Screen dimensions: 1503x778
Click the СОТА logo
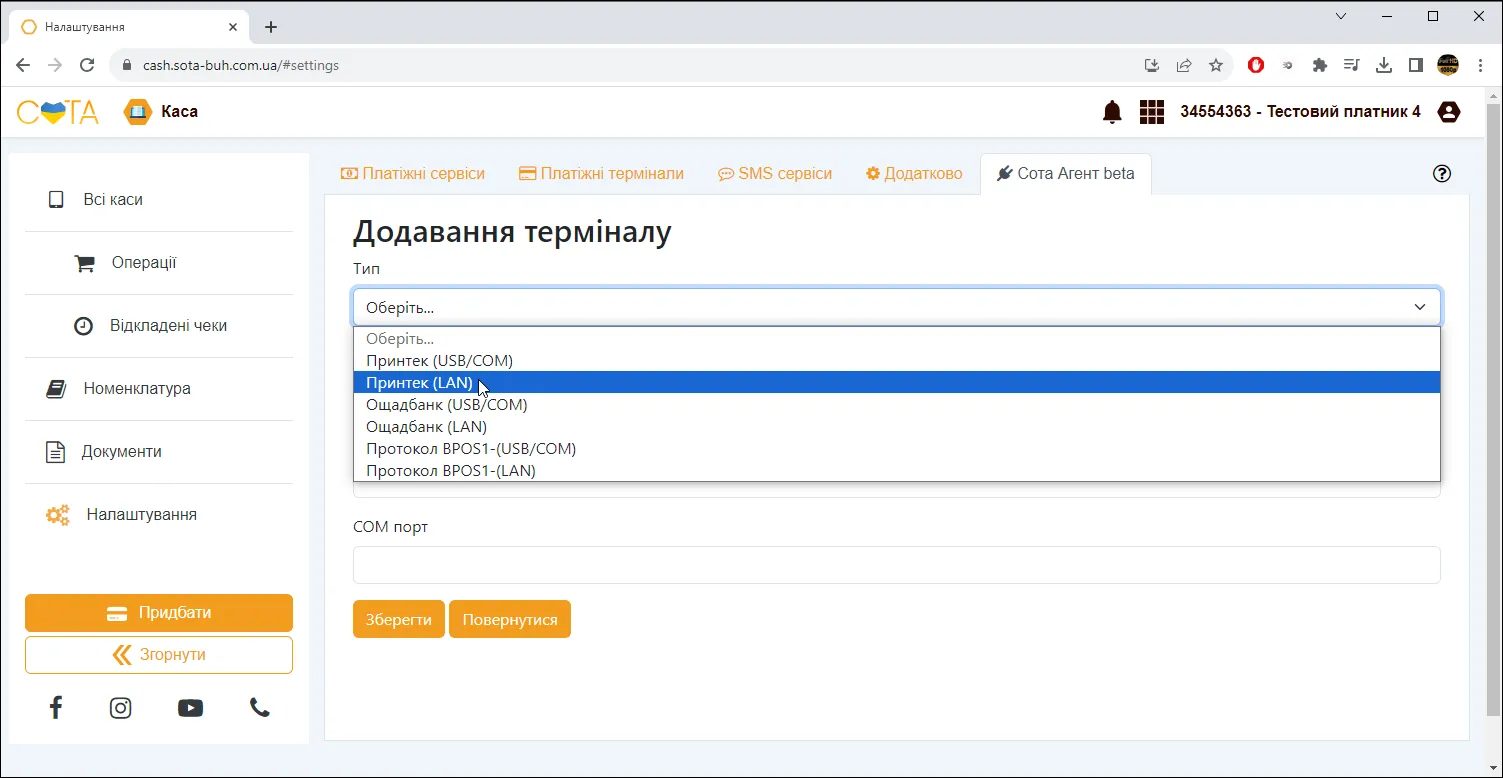58,112
